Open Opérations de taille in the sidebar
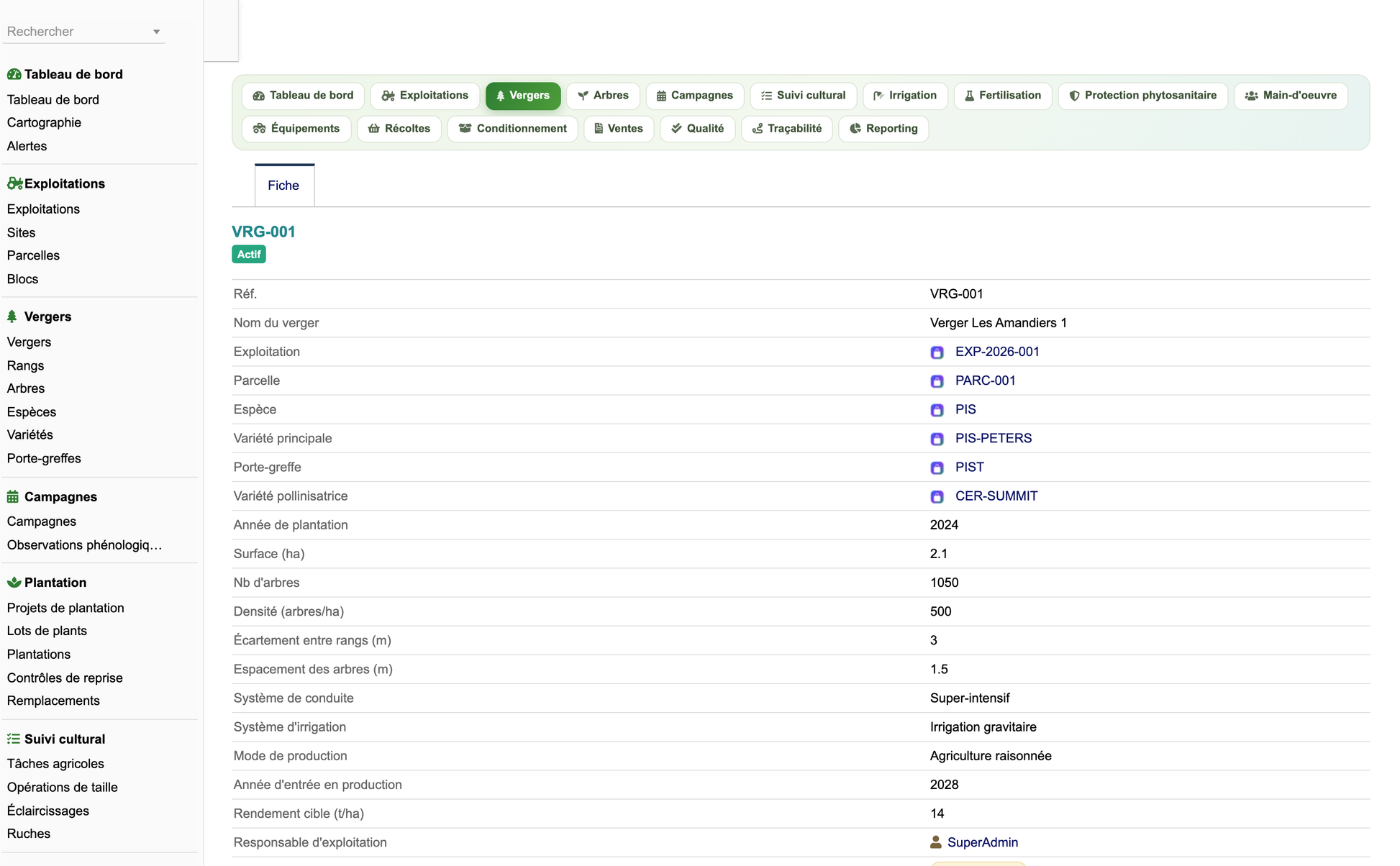The height and width of the screenshot is (866, 1400). pyautogui.click(x=62, y=787)
